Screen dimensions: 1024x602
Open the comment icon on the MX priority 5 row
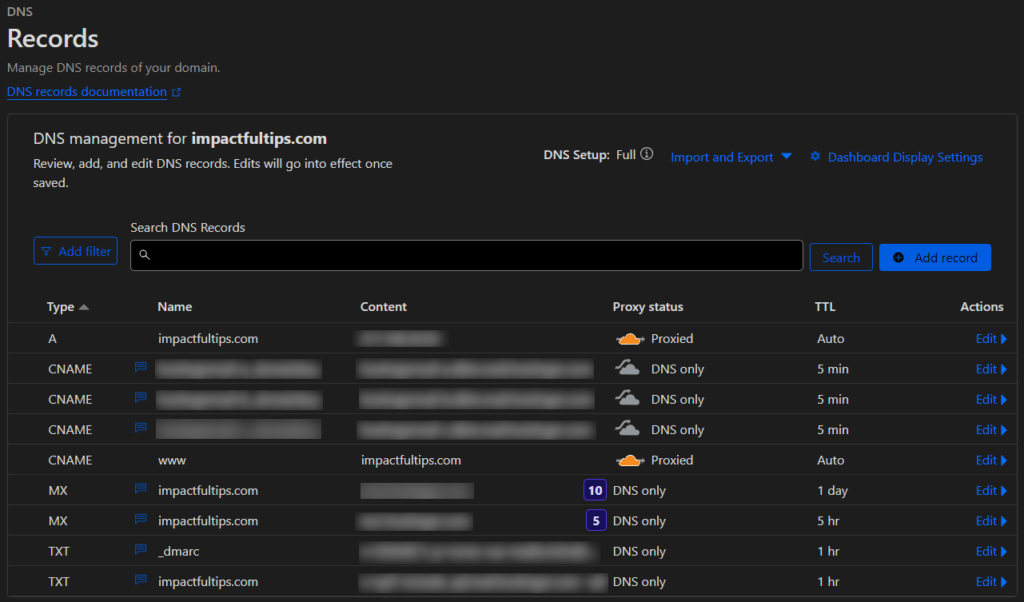(x=140, y=519)
